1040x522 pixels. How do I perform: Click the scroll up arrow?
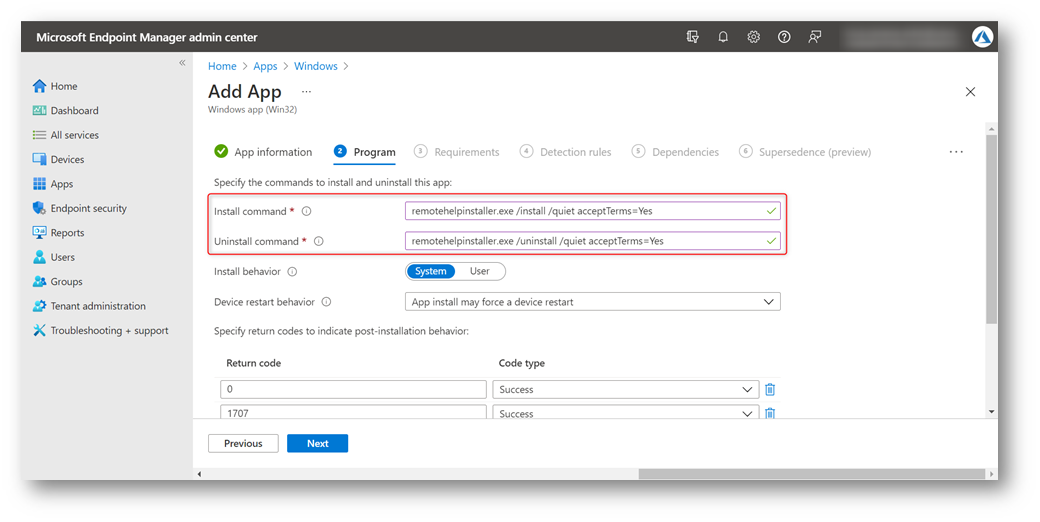click(992, 129)
